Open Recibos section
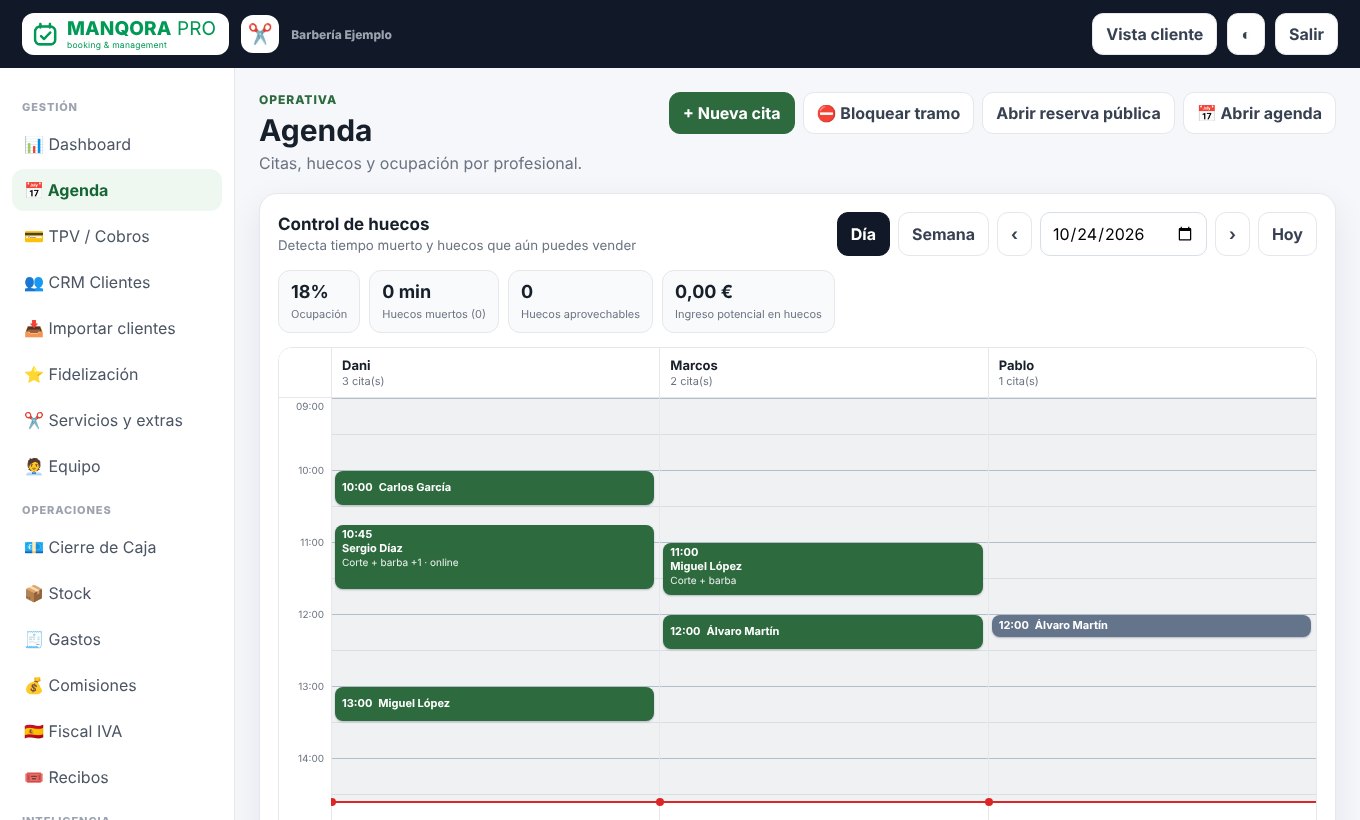 tap(117, 777)
